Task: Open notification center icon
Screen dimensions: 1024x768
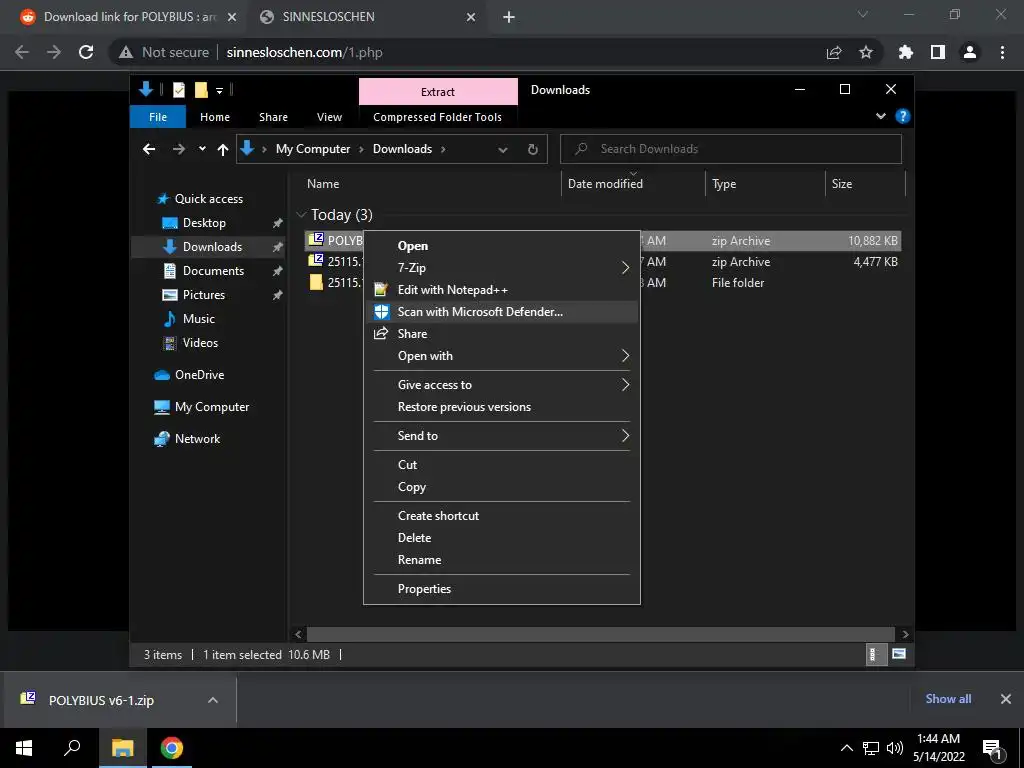Action: pos(993,748)
